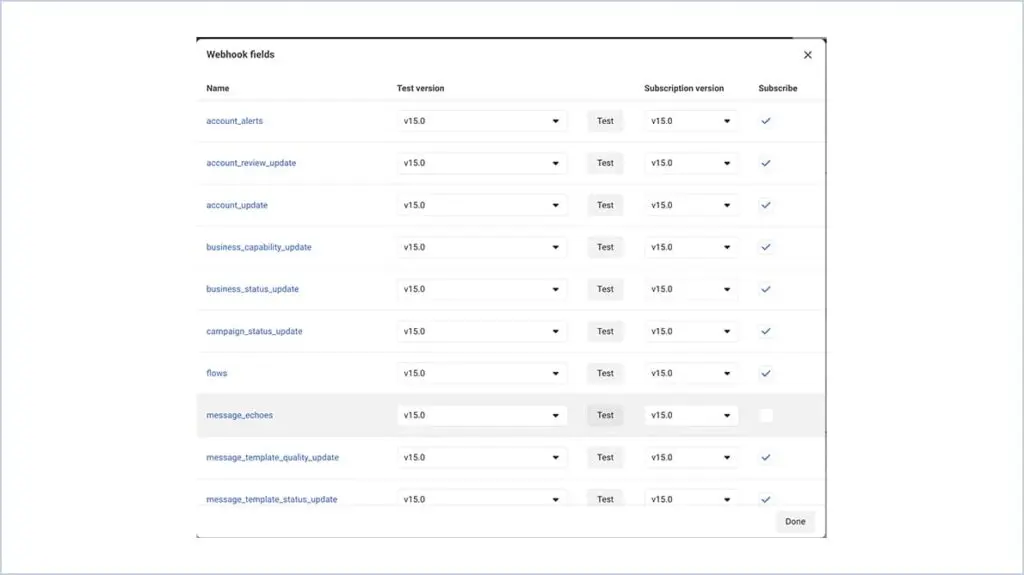The image size is (1024, 575).
Task: Open the account_alerts field link
Action: [x=234, y=121]
